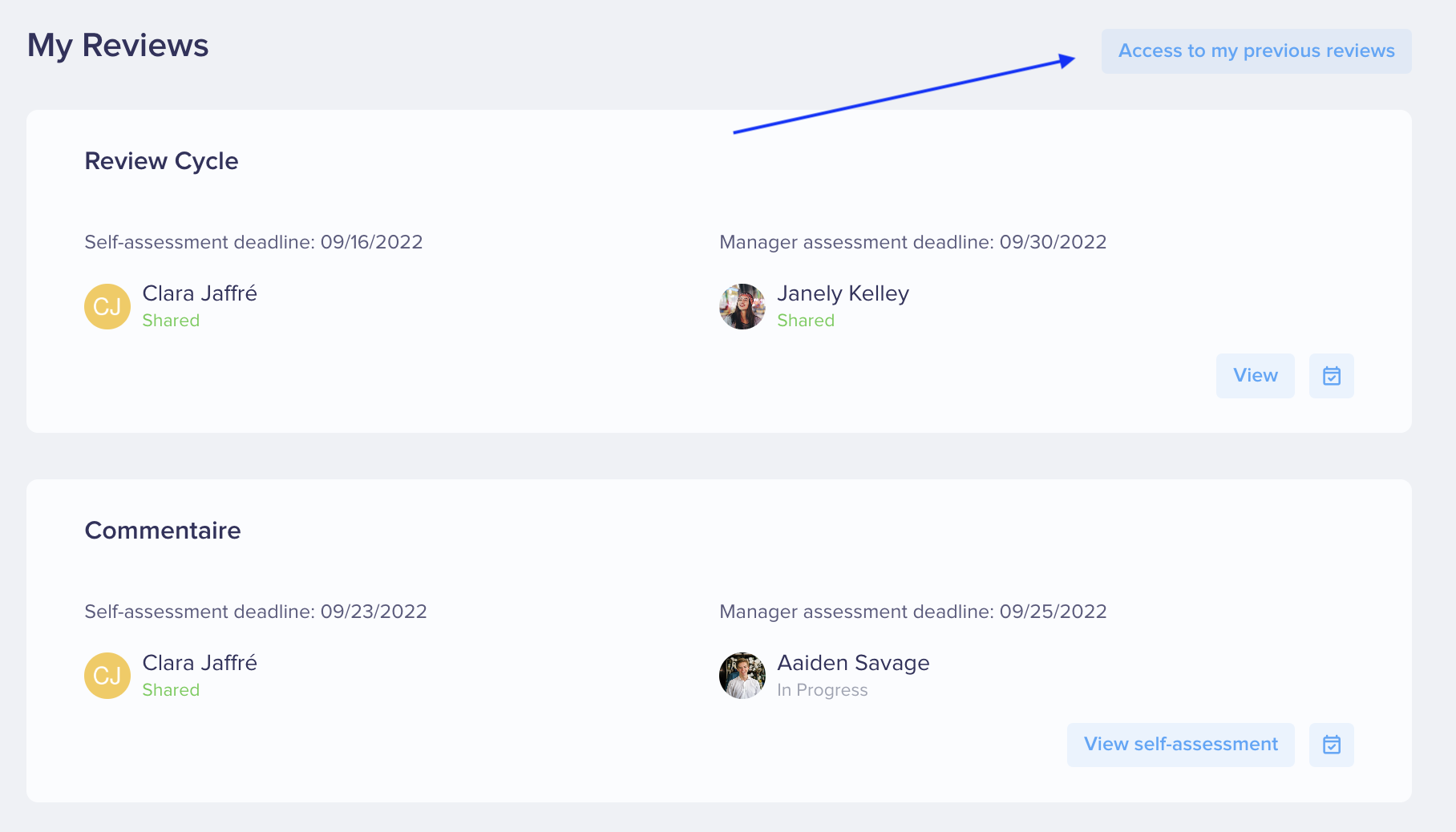Image resolution: width=1456 pixels, height=832 pixels.
Task: Select the Commentaire heading
Action: (163, 531)
